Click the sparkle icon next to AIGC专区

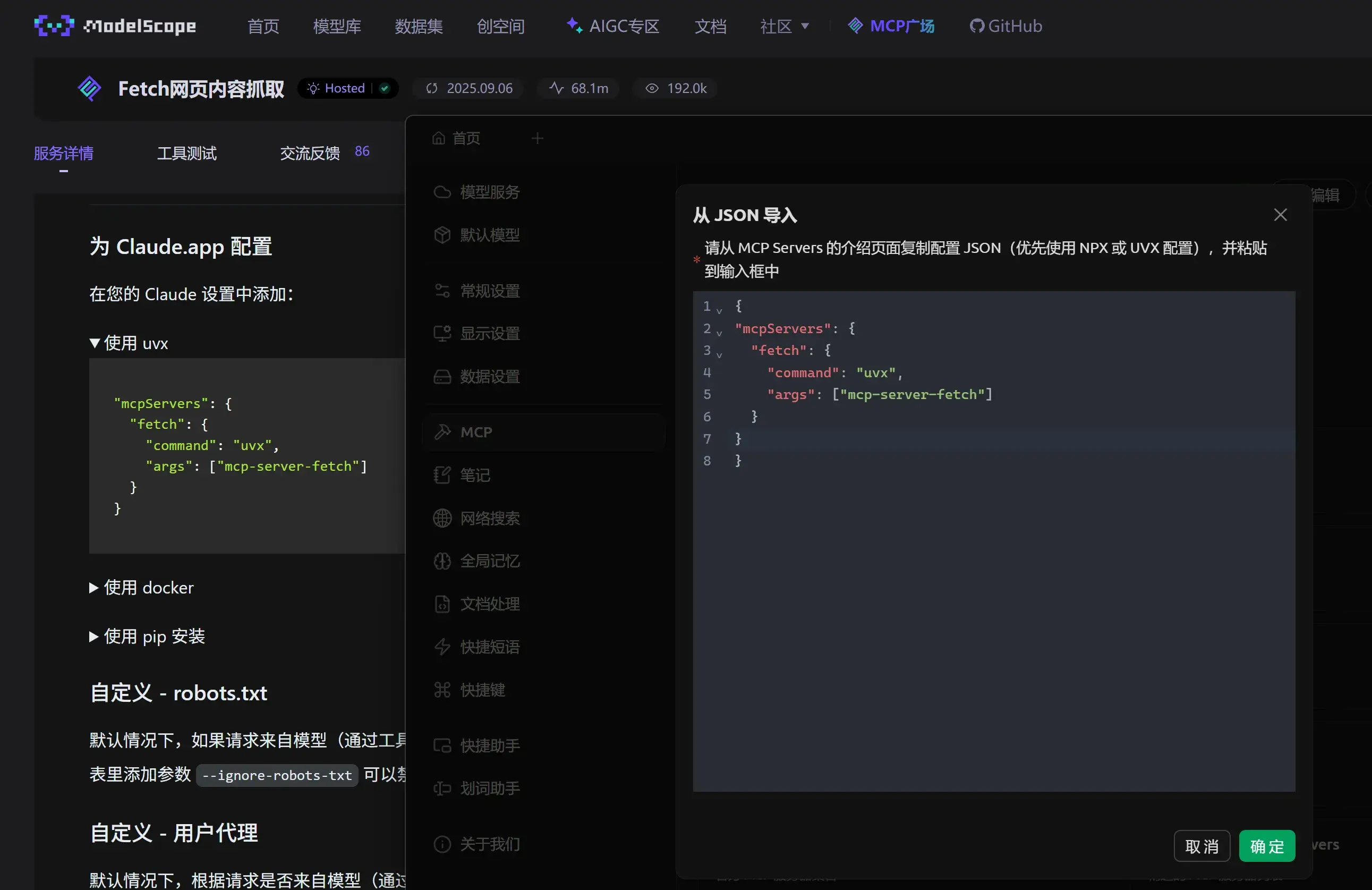coord(574,26)
